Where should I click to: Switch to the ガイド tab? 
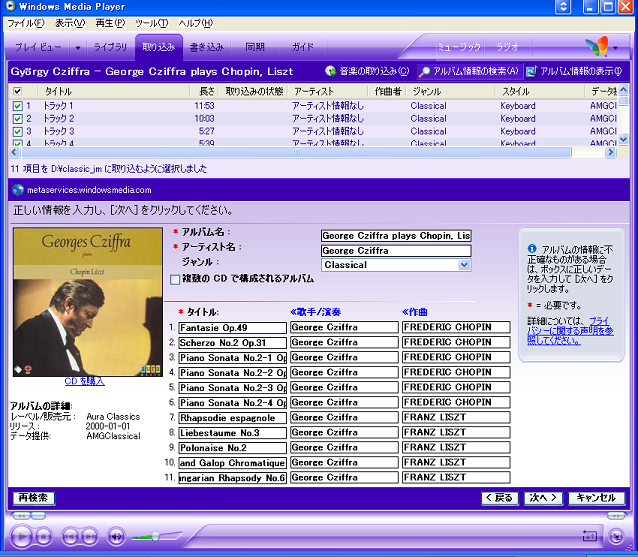[303, 47]
